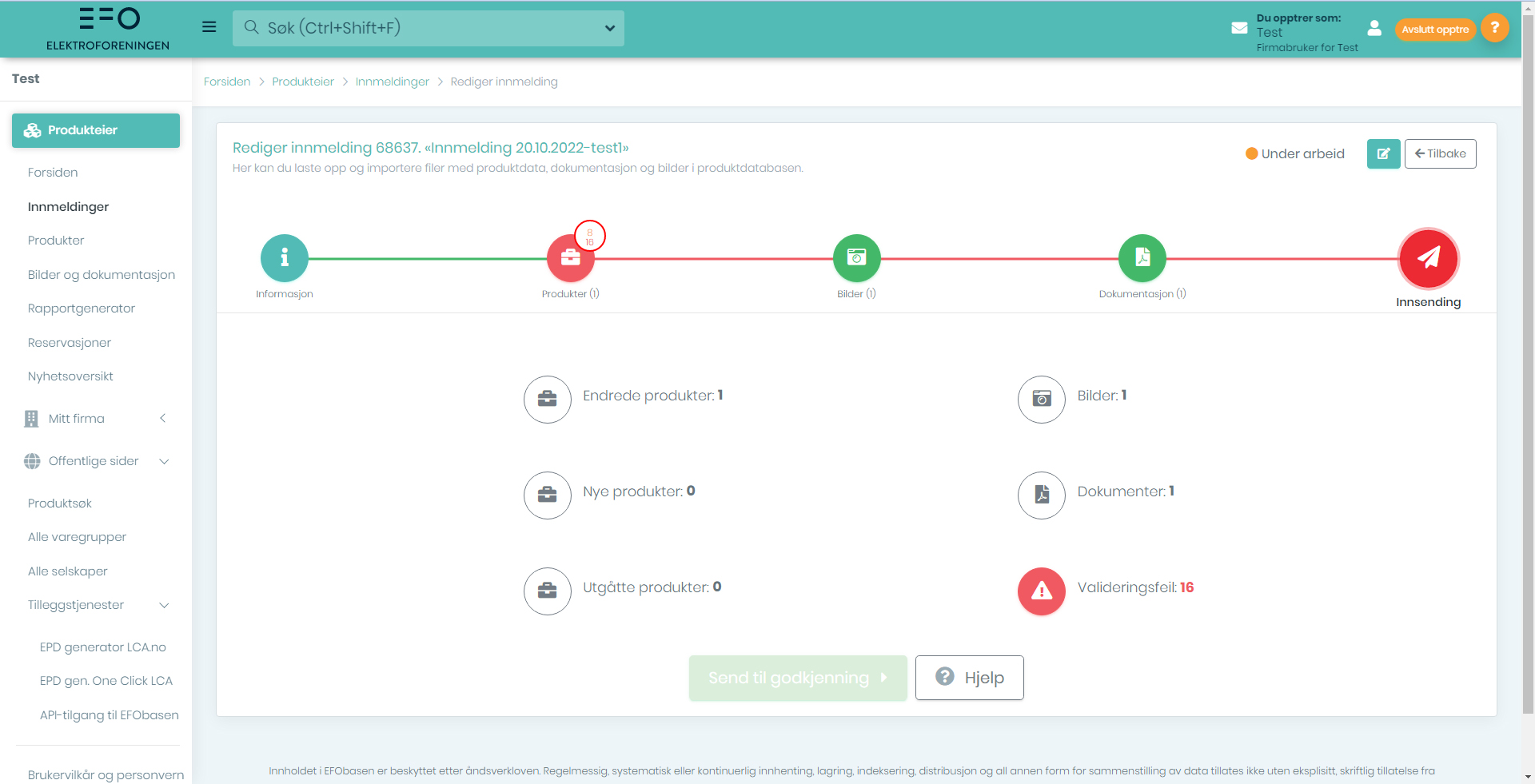Click the red validation error warning icon
The width and height of the screenshot is (1535, 784).
point(1041,591)
